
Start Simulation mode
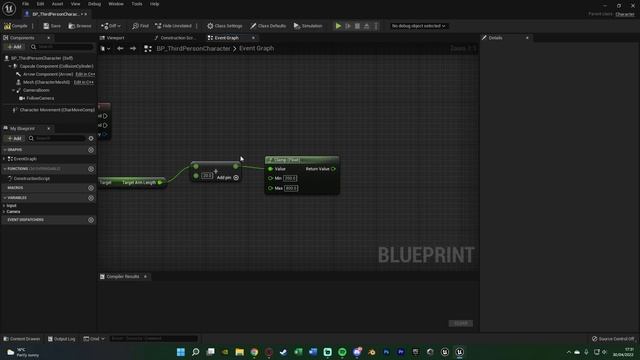click(x=308, y=26)
